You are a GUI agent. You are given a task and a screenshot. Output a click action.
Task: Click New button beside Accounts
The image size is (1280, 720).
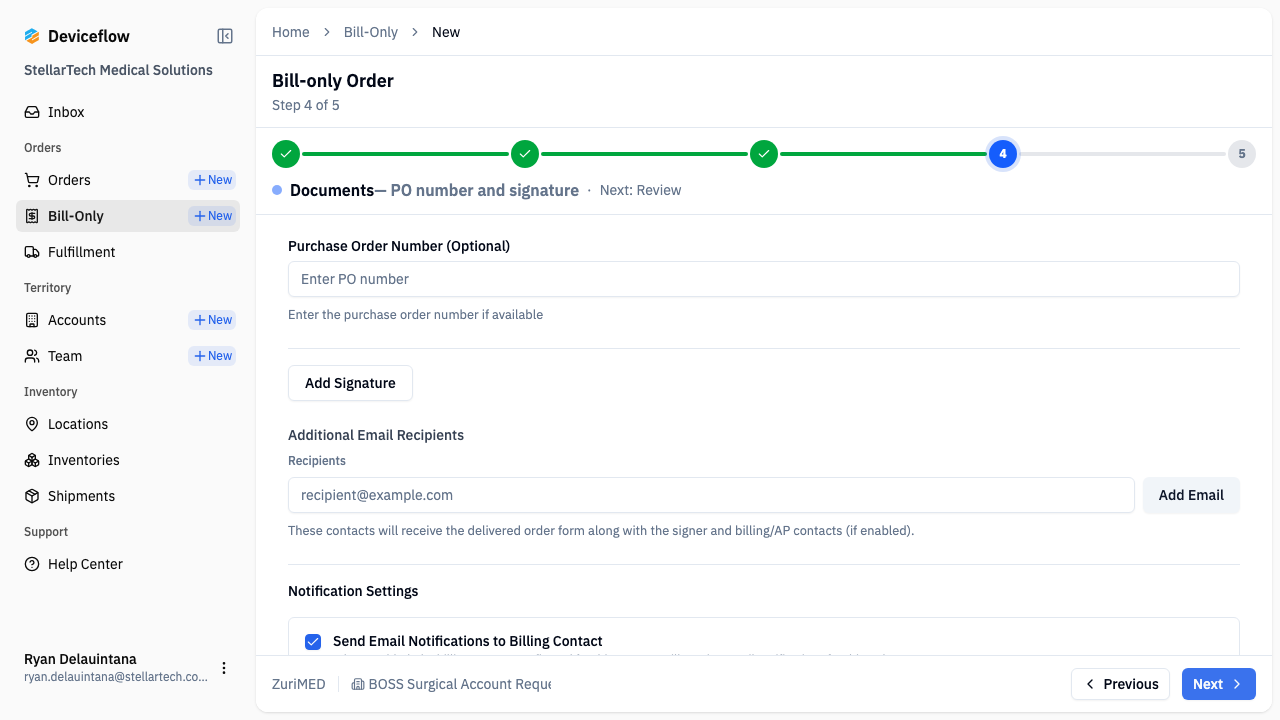(213, 320)
